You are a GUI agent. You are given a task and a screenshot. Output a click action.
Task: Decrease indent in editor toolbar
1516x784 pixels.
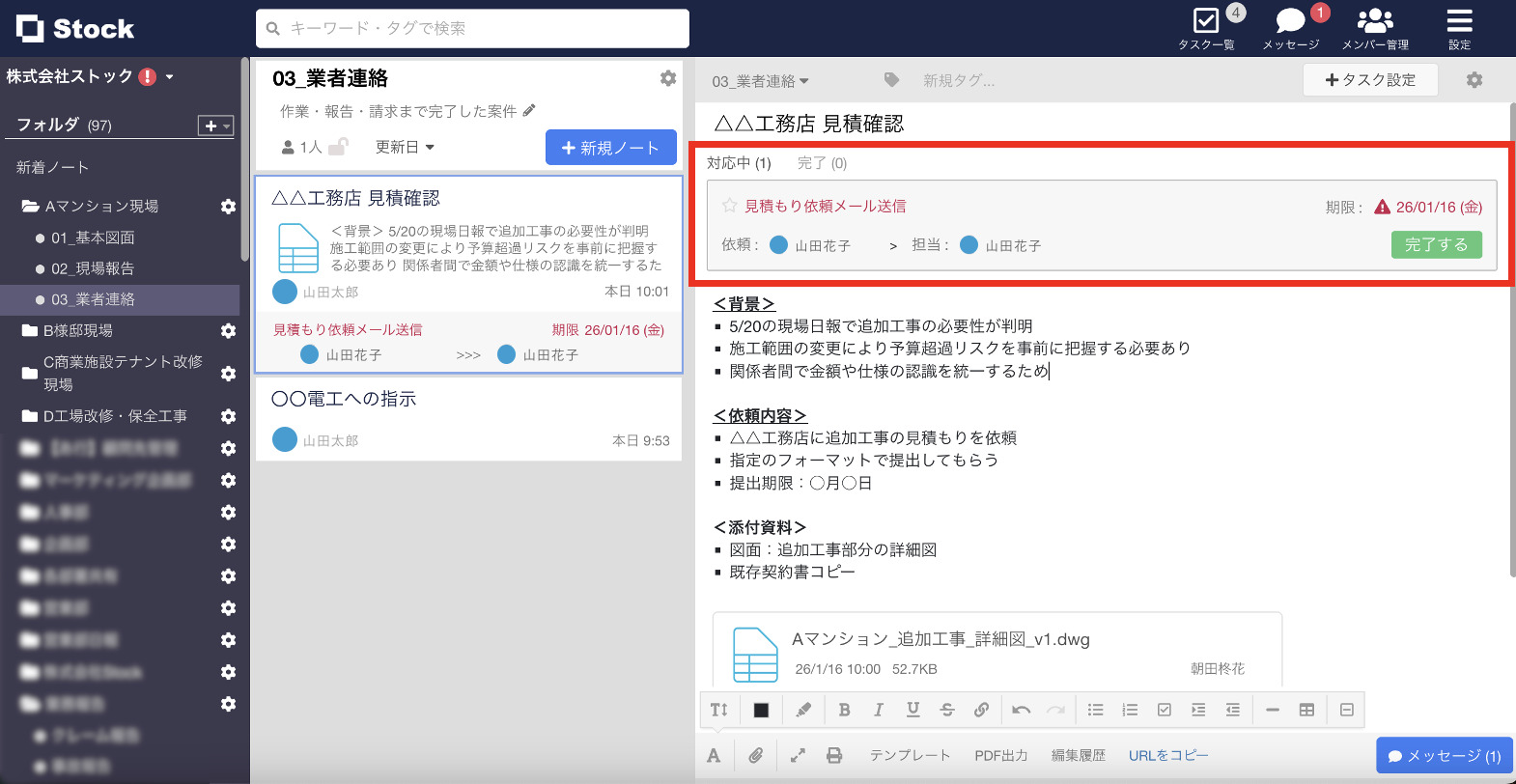(1233, 710)
